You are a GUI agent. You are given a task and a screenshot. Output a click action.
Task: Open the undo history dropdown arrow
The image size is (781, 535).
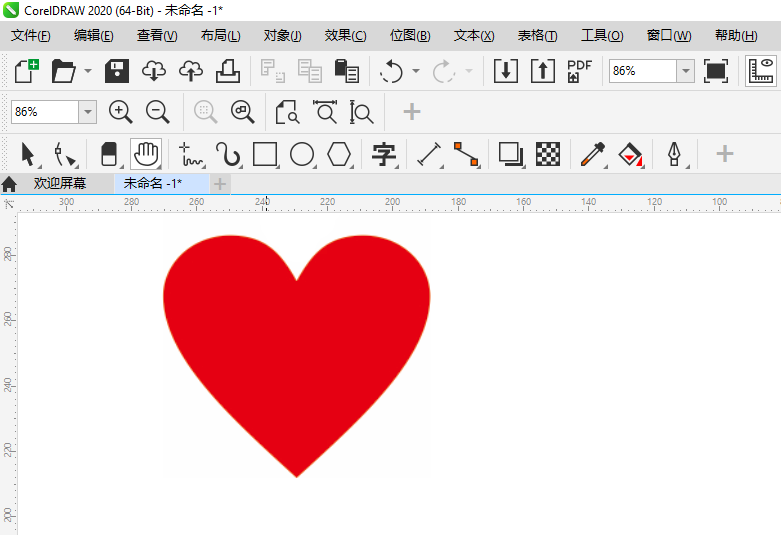[415, 71]
